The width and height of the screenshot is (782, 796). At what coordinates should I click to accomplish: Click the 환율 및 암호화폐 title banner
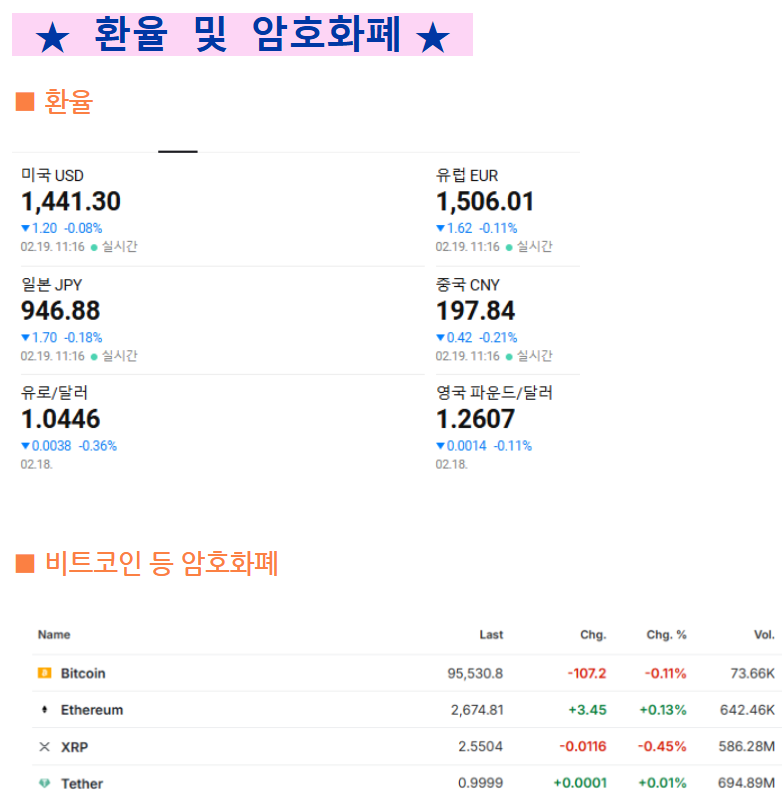(242, 35)
